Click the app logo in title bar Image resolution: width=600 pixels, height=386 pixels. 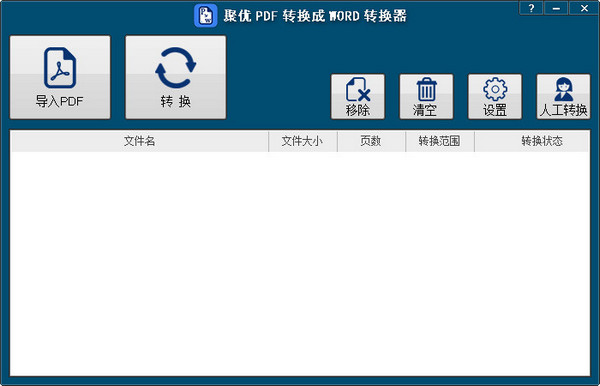[205, 16]
